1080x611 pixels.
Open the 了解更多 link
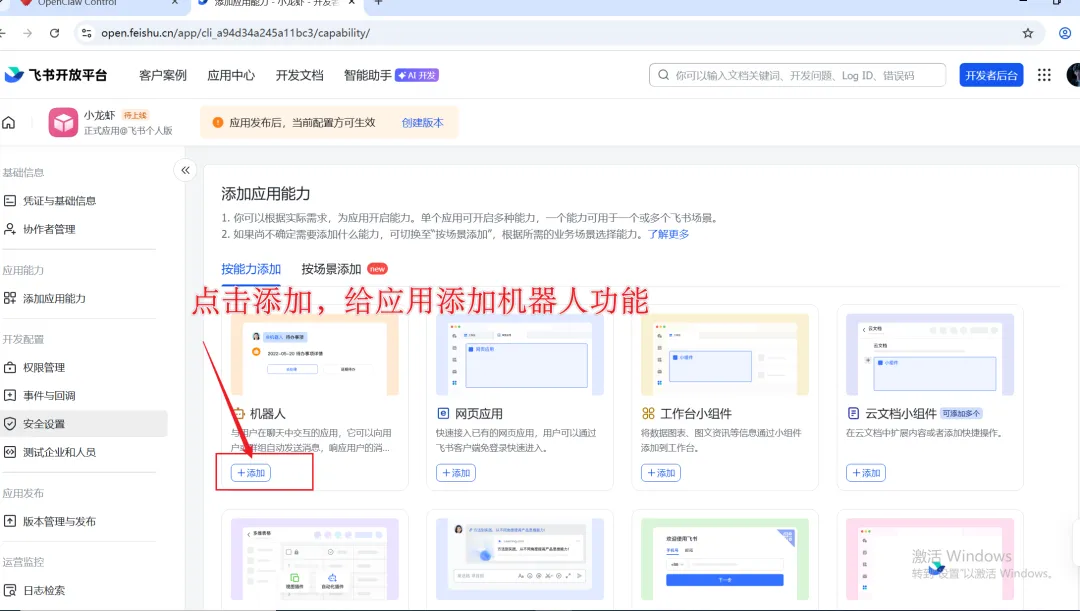[x=668, y=234]
